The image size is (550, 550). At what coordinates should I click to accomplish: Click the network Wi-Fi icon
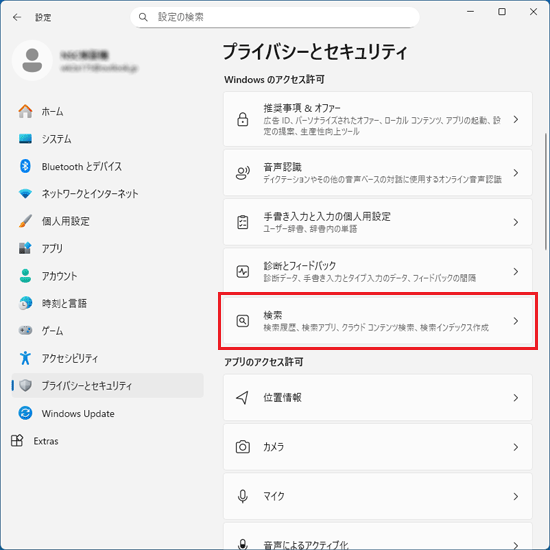(x=25, y=193)
